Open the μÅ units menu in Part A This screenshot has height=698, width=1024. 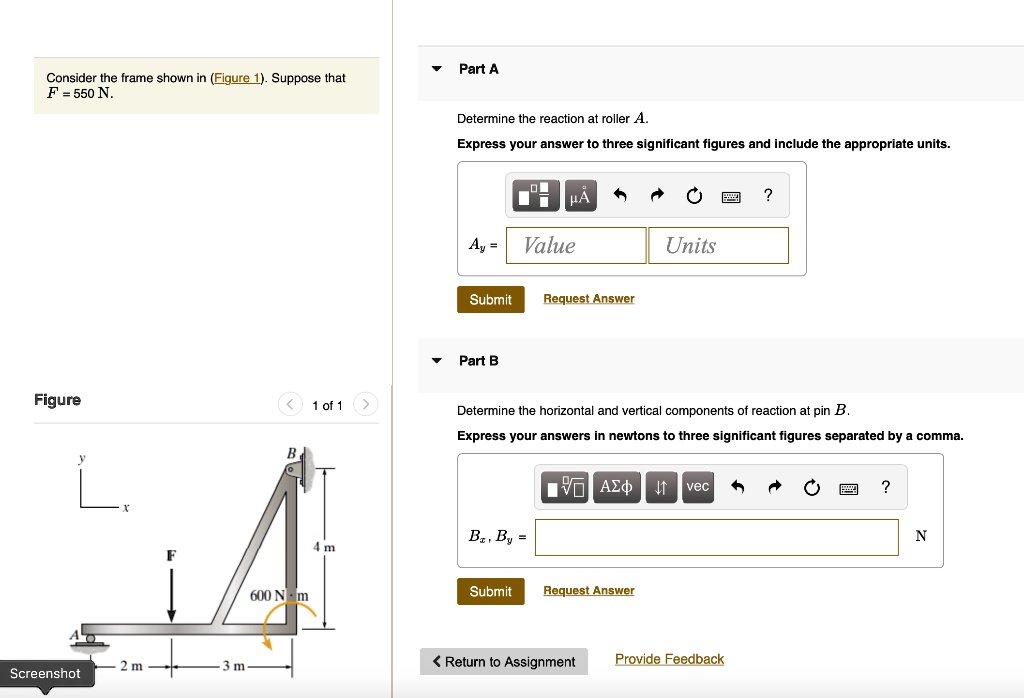(581, 195)
